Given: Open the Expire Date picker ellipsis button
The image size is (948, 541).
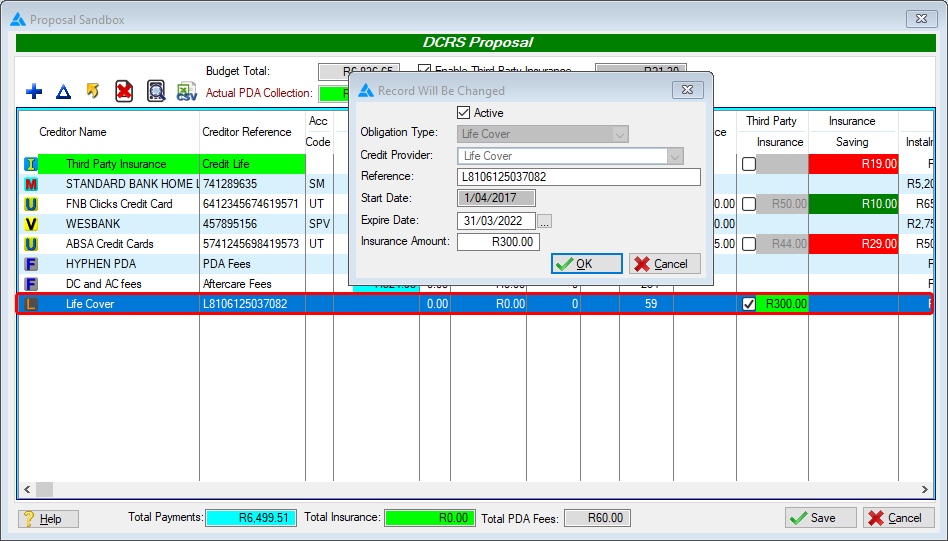Looking at the screenshot, I should click(545, 221).
